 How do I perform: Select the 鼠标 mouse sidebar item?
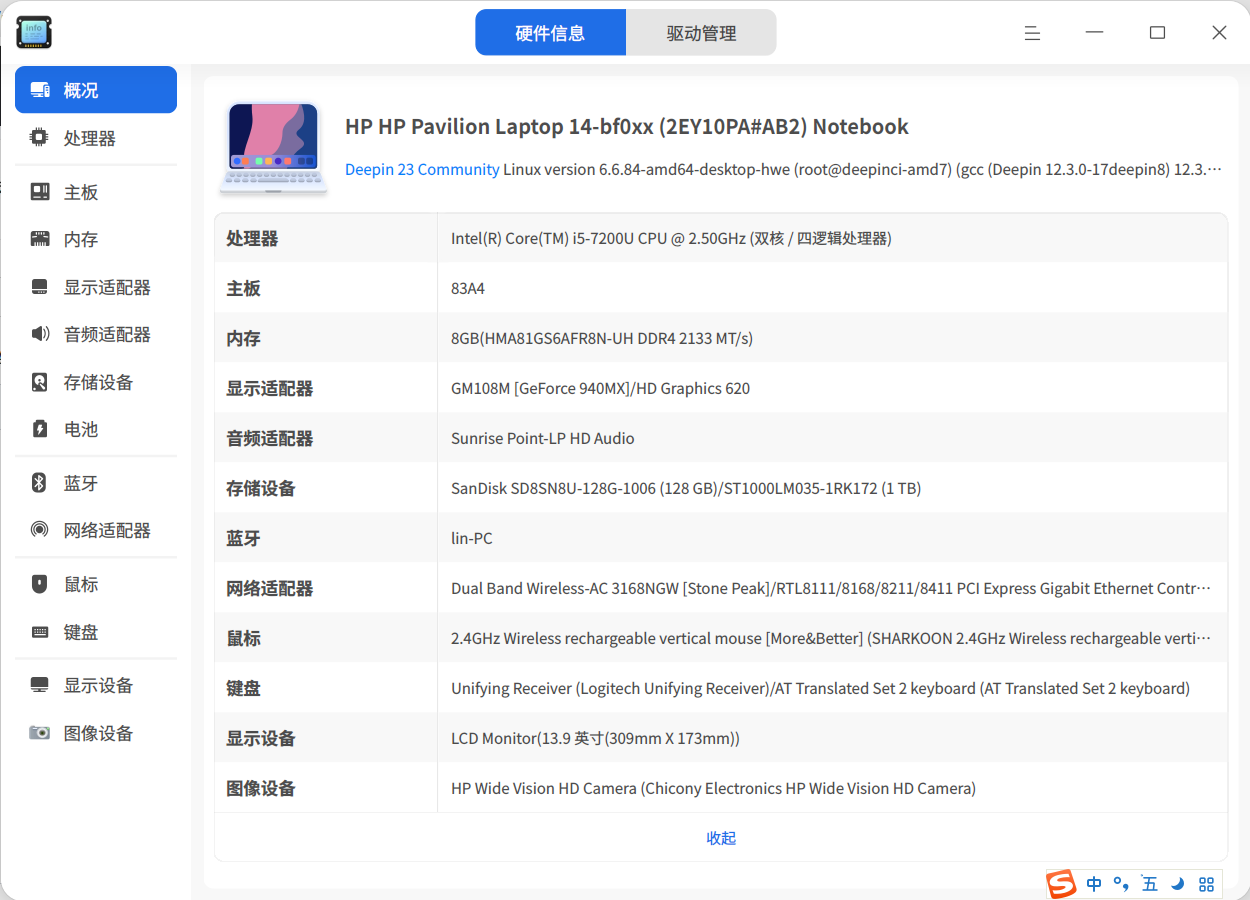96,585
